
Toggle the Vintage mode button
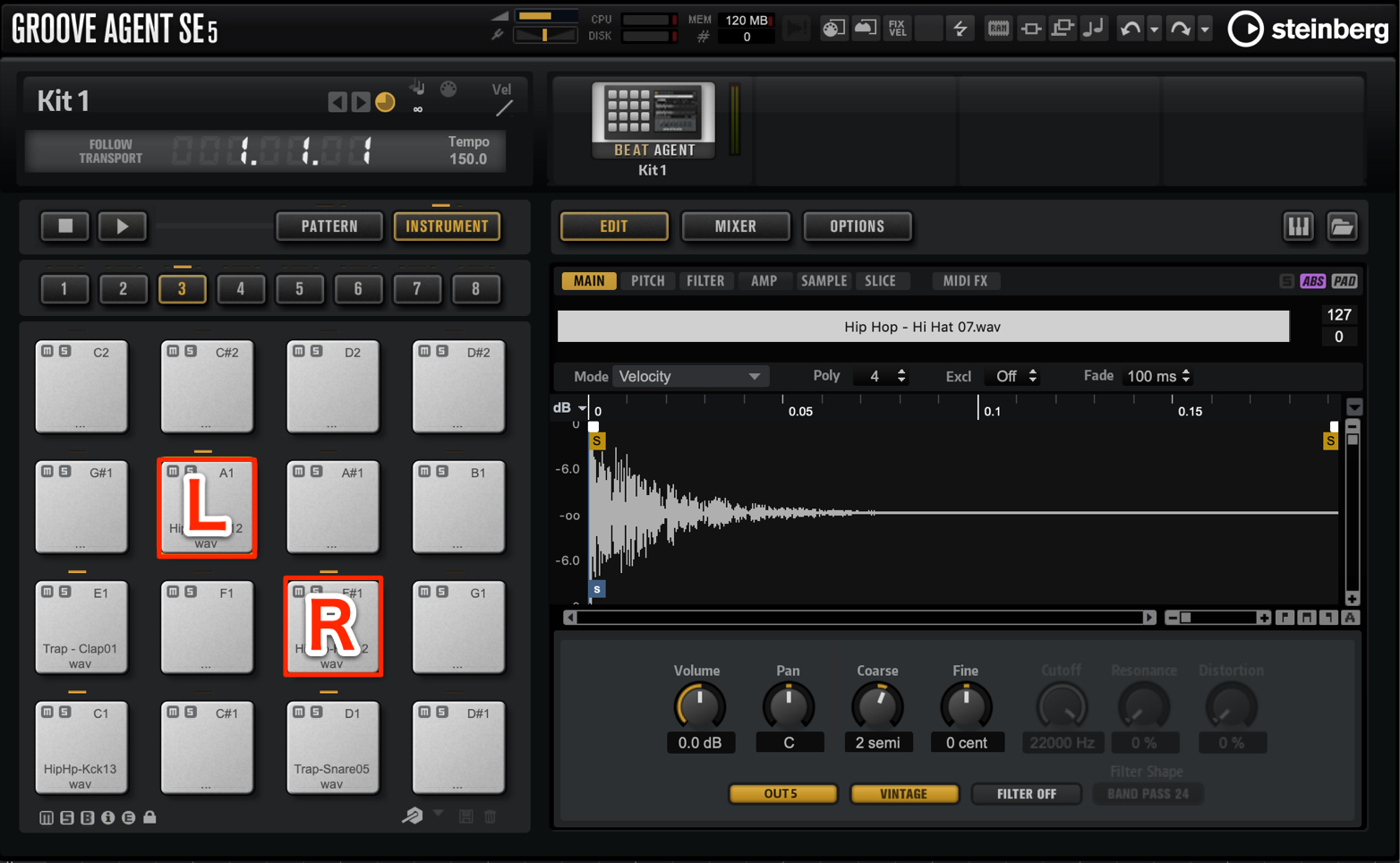click(x=904, y=794)
